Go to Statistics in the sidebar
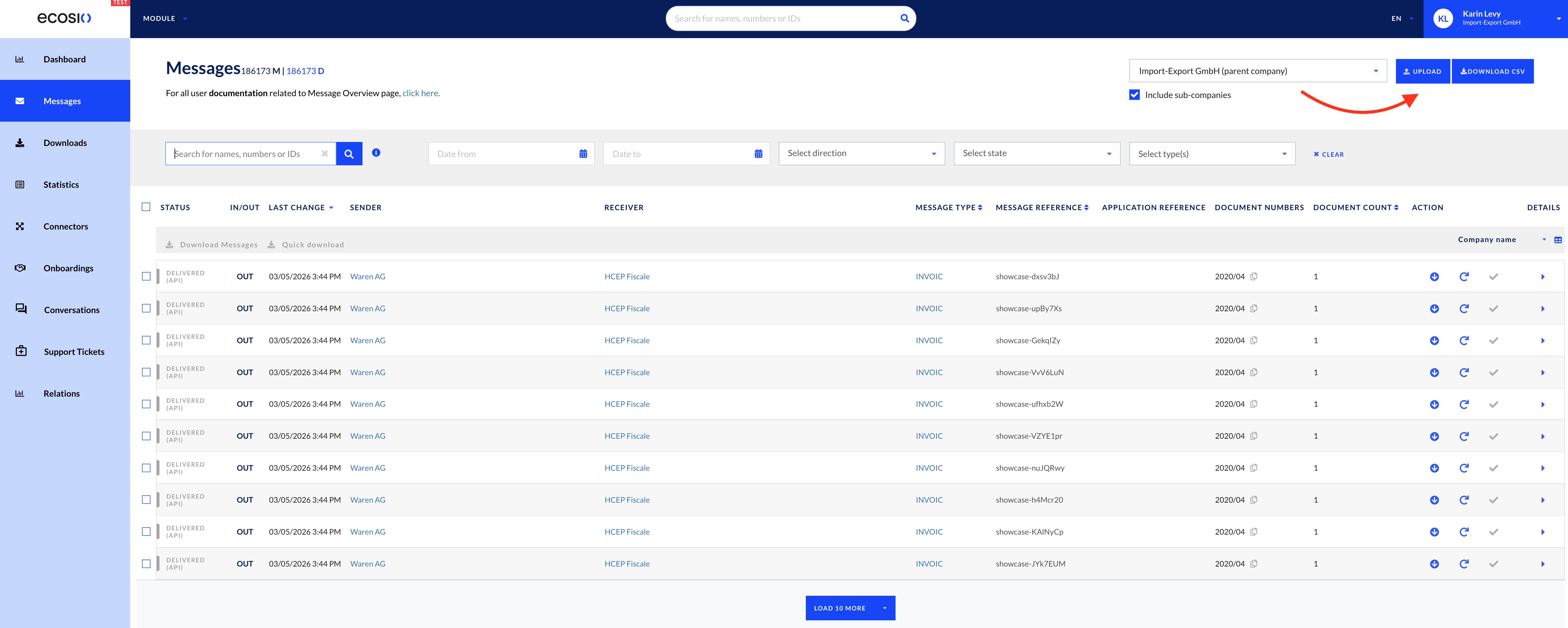The image size is (1568, 628). (65, 184)
